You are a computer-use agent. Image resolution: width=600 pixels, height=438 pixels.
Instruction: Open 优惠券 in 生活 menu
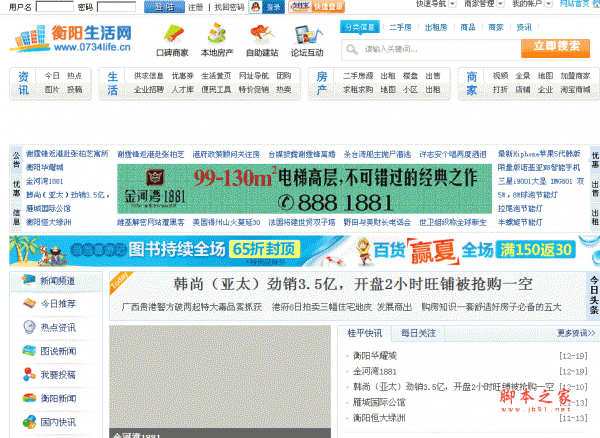click(183, 76)
